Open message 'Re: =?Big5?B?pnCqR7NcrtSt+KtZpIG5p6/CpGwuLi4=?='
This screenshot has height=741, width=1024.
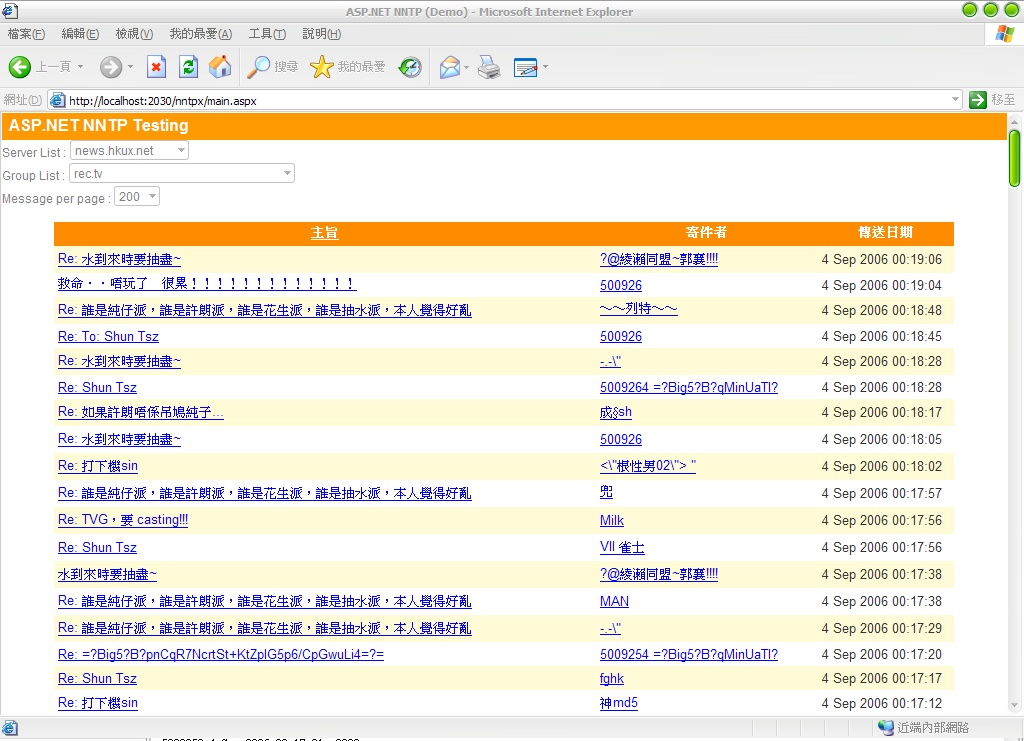point(221,654)
